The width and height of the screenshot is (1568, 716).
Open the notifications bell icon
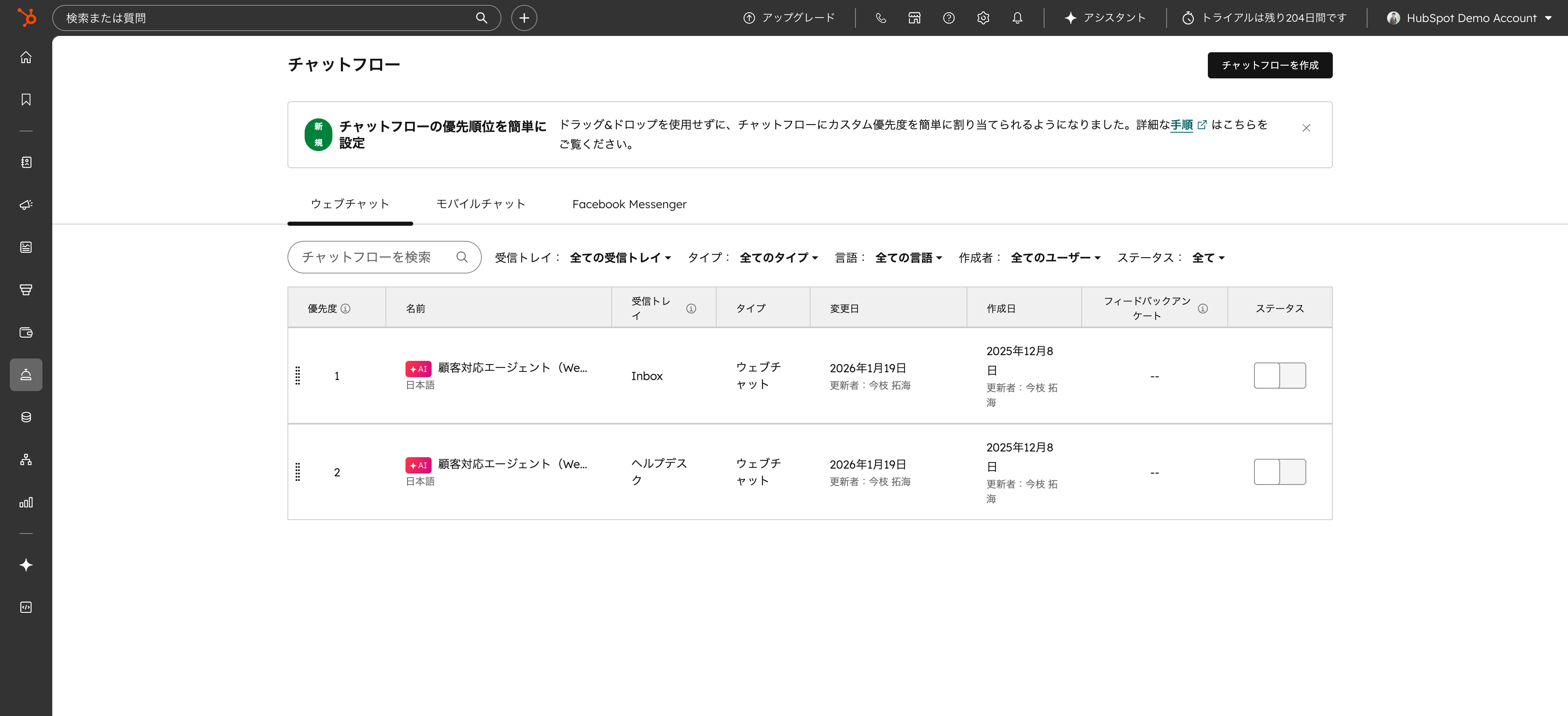(1016, 18)
